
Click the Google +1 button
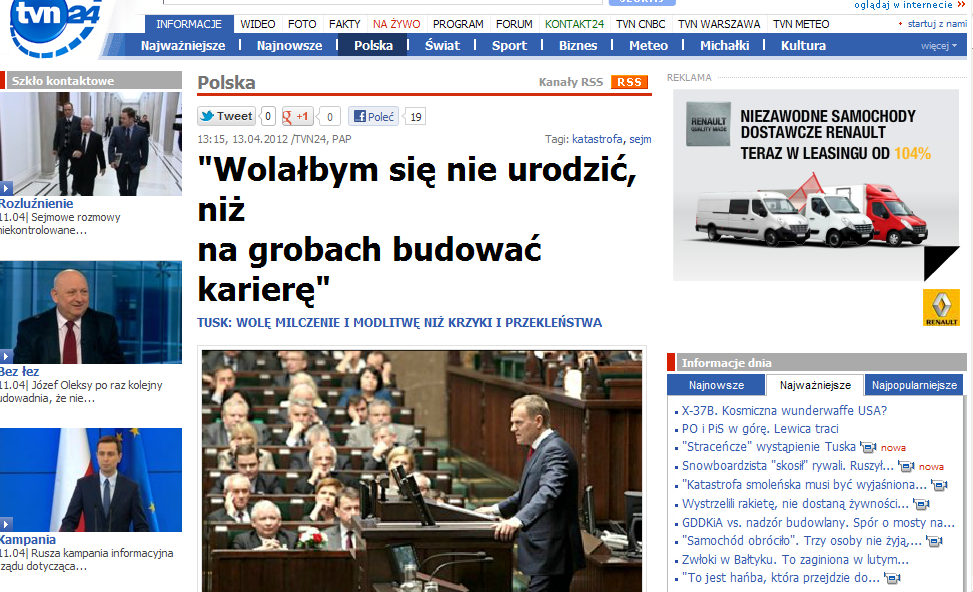297,116
